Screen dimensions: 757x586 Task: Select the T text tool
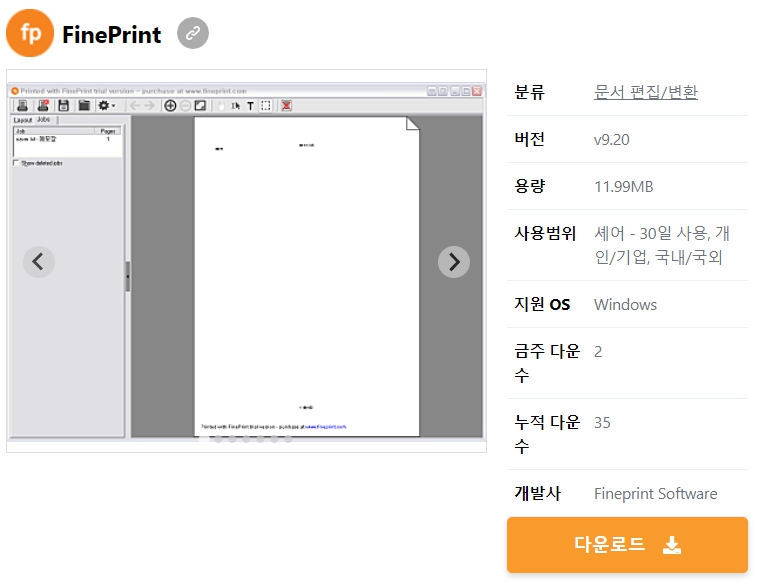pyautogui.click(x=250, y=106)
